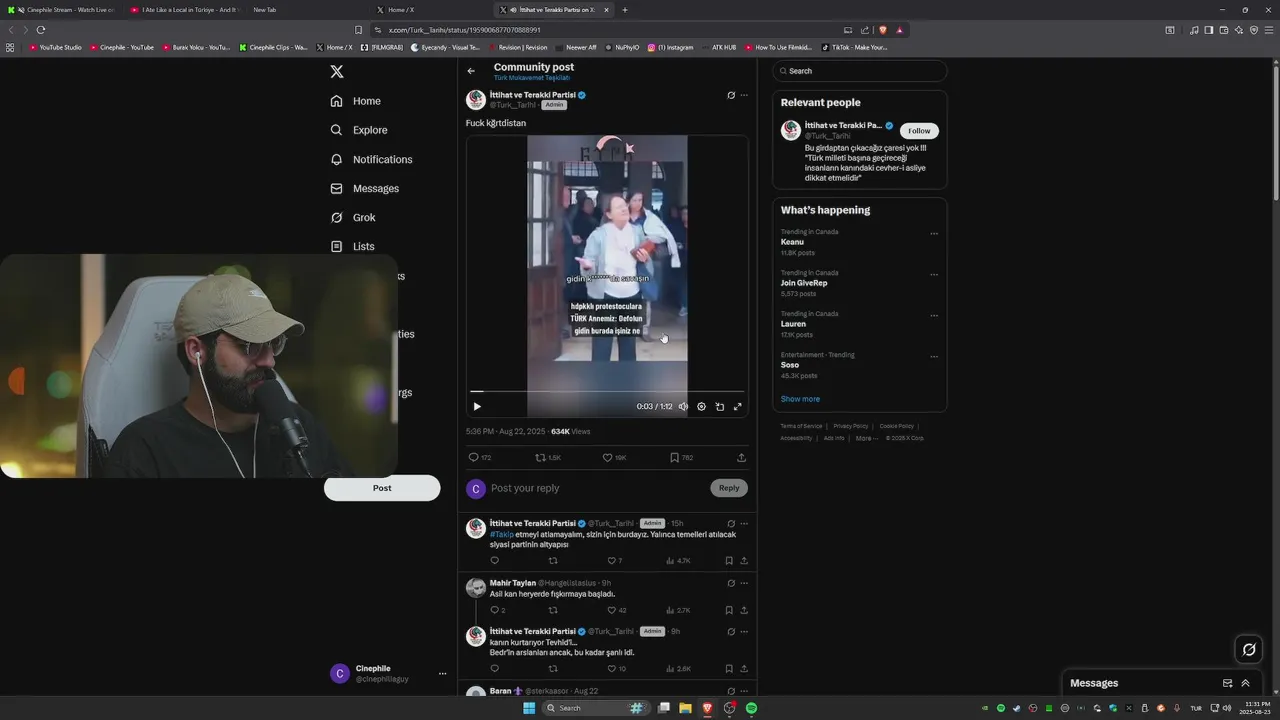1280x720 pixels.
Task: Click the Grok icon on the main post
Action: pos(731,96)
